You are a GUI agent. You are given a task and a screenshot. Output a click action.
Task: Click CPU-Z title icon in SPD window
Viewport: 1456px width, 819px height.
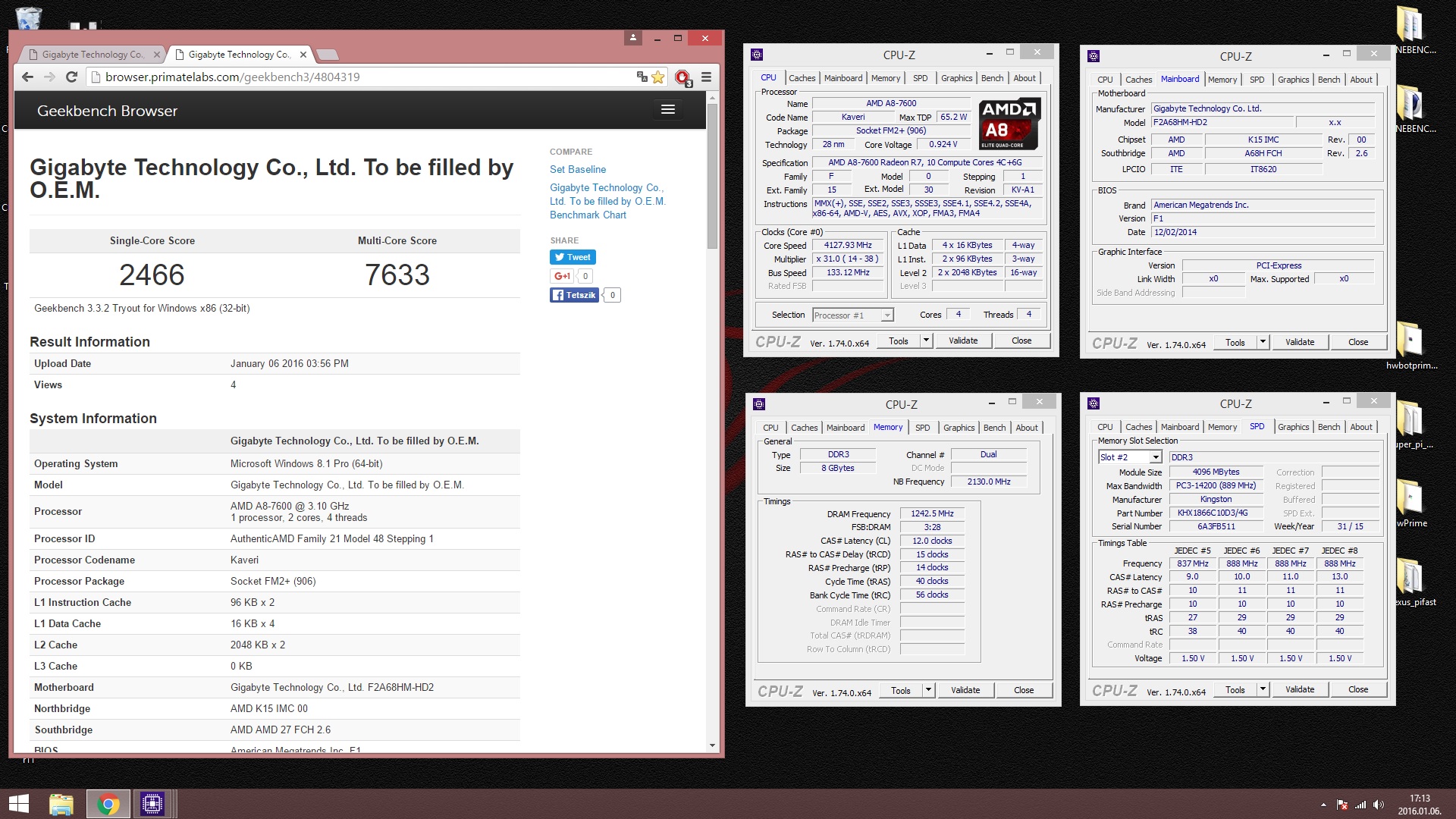1094,403
